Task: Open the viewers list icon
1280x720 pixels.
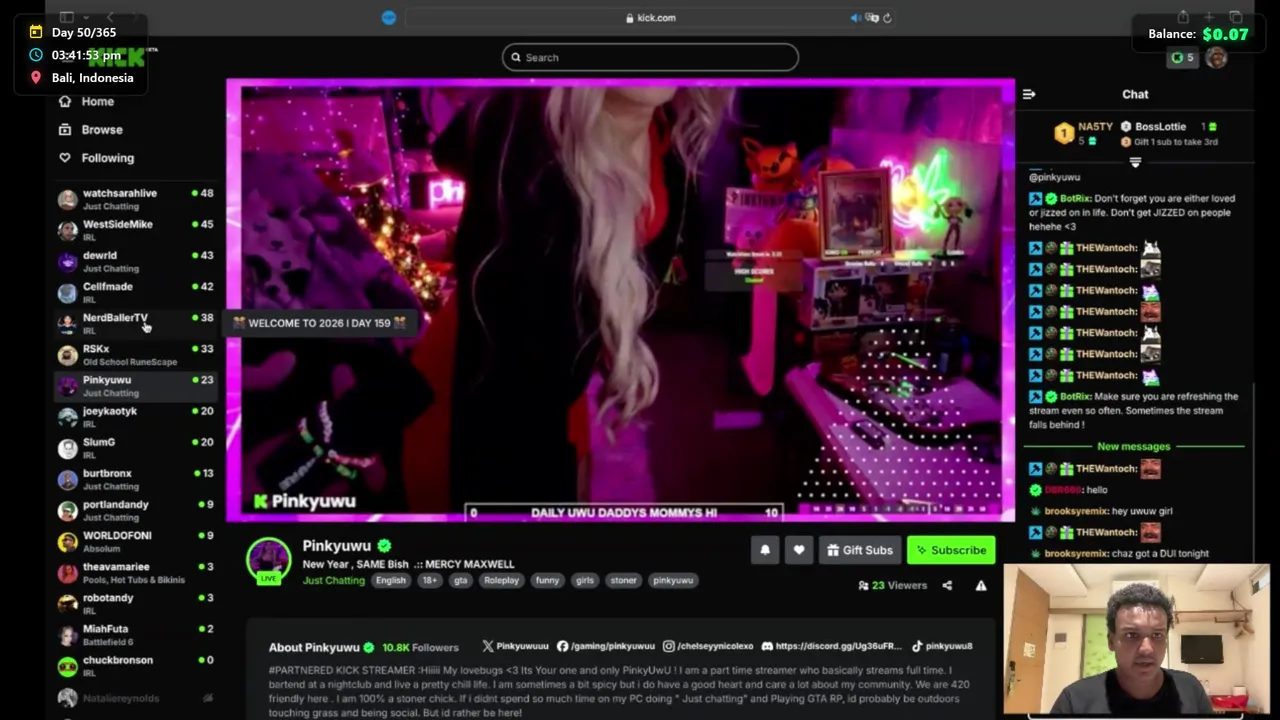Action: (x=863, y=585)
